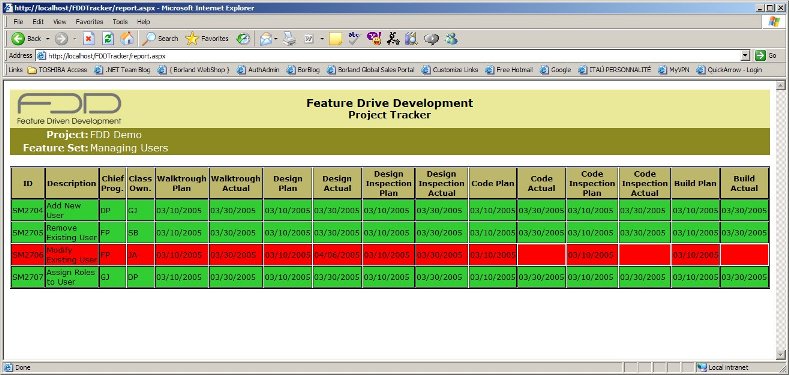This screenshot has width=789, height=375.
Task: Open the Mail icon in the toolbar
Action: coord(266,39)
